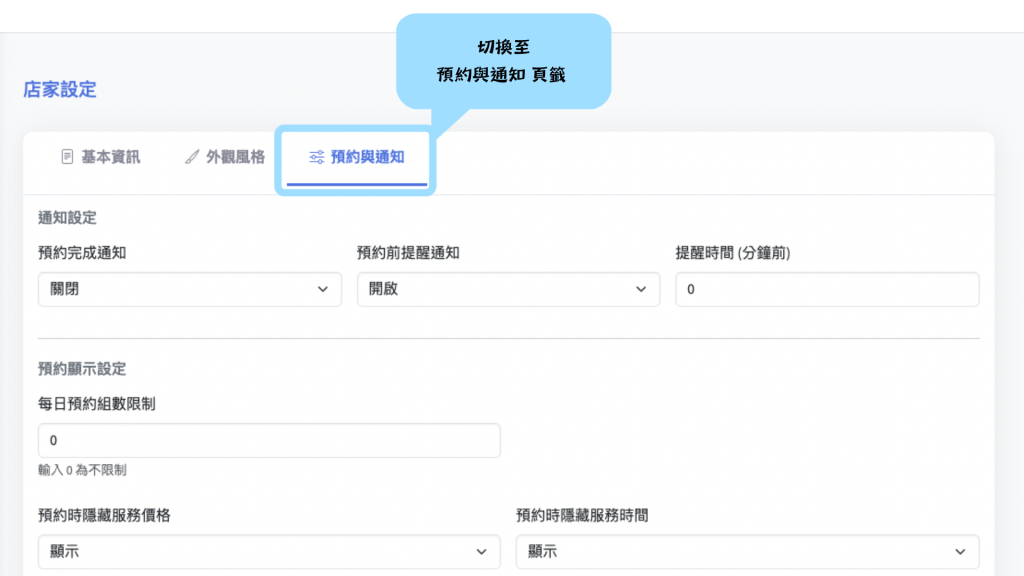Click the chevron arrow in 預約時隱藏服務價格 select
This screenshot has width=1024, height=576.
pyautogui.click(x=481, y=552)
